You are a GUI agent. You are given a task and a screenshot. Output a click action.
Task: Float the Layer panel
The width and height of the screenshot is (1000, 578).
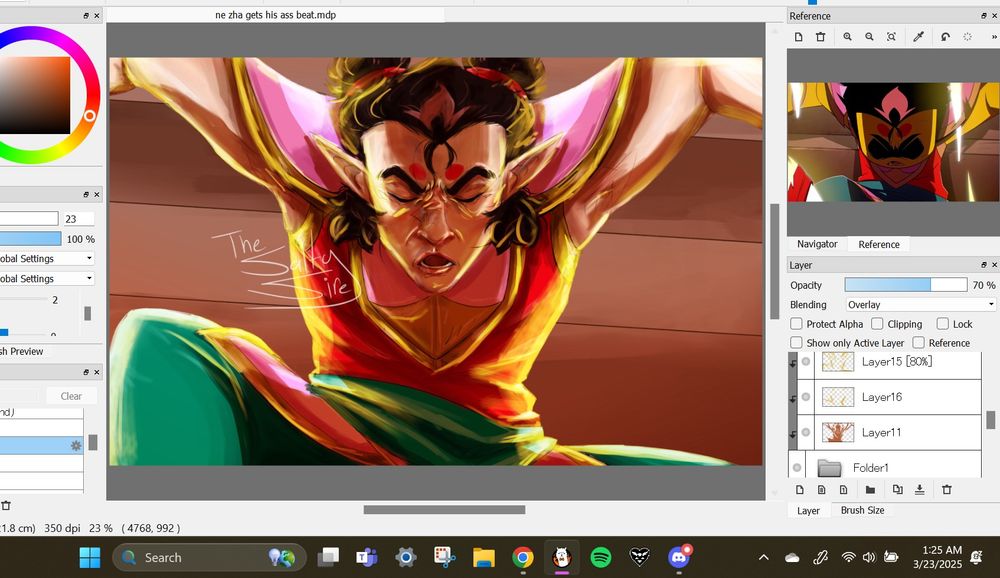(x=984, y=265)
